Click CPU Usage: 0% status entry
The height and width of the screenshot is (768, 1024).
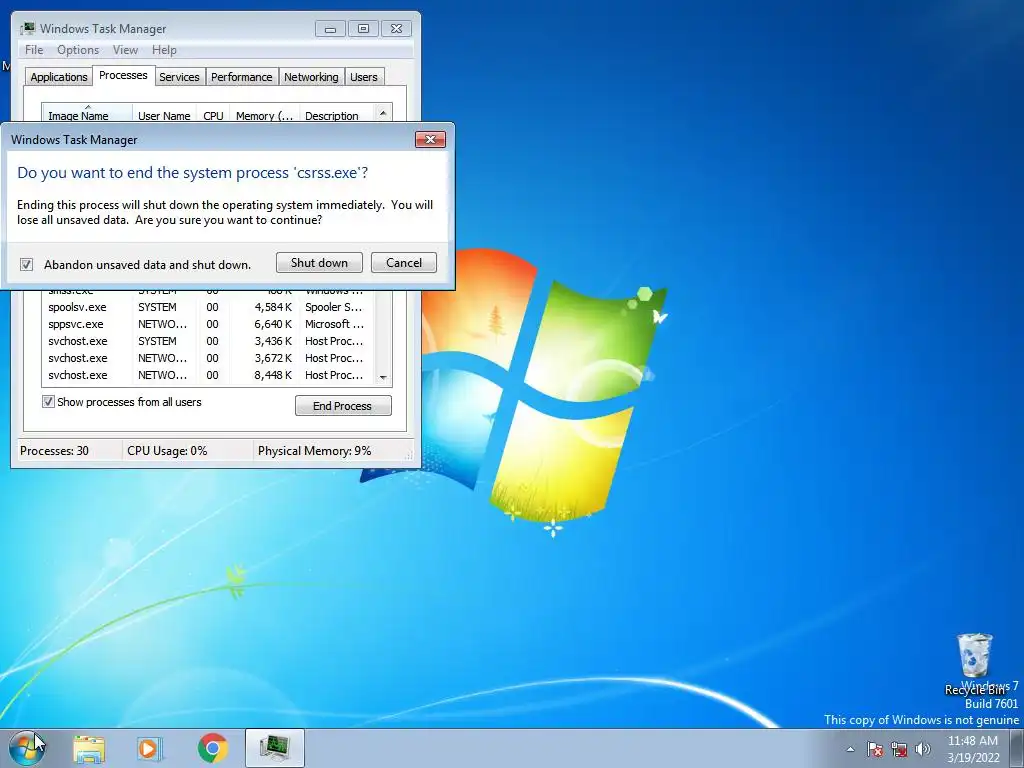tap(167, 451)
